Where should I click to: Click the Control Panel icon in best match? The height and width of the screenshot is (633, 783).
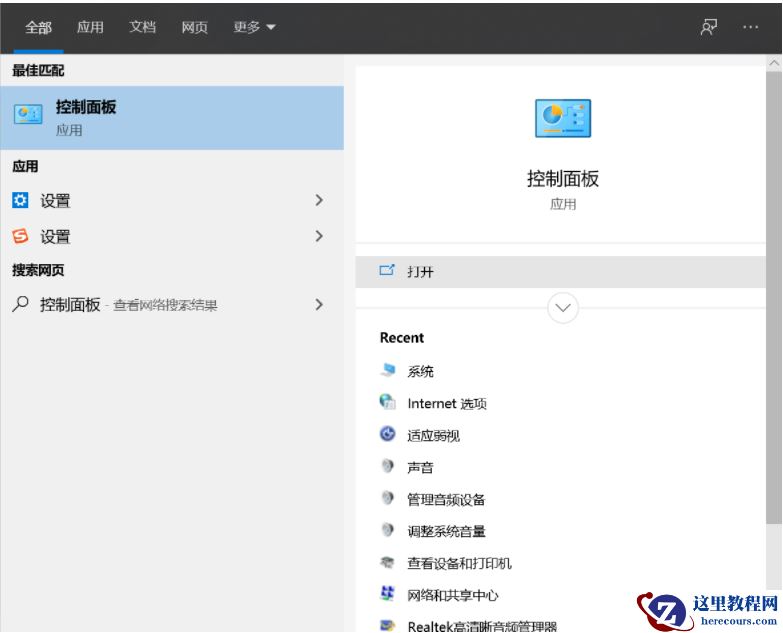click(28, 114)
